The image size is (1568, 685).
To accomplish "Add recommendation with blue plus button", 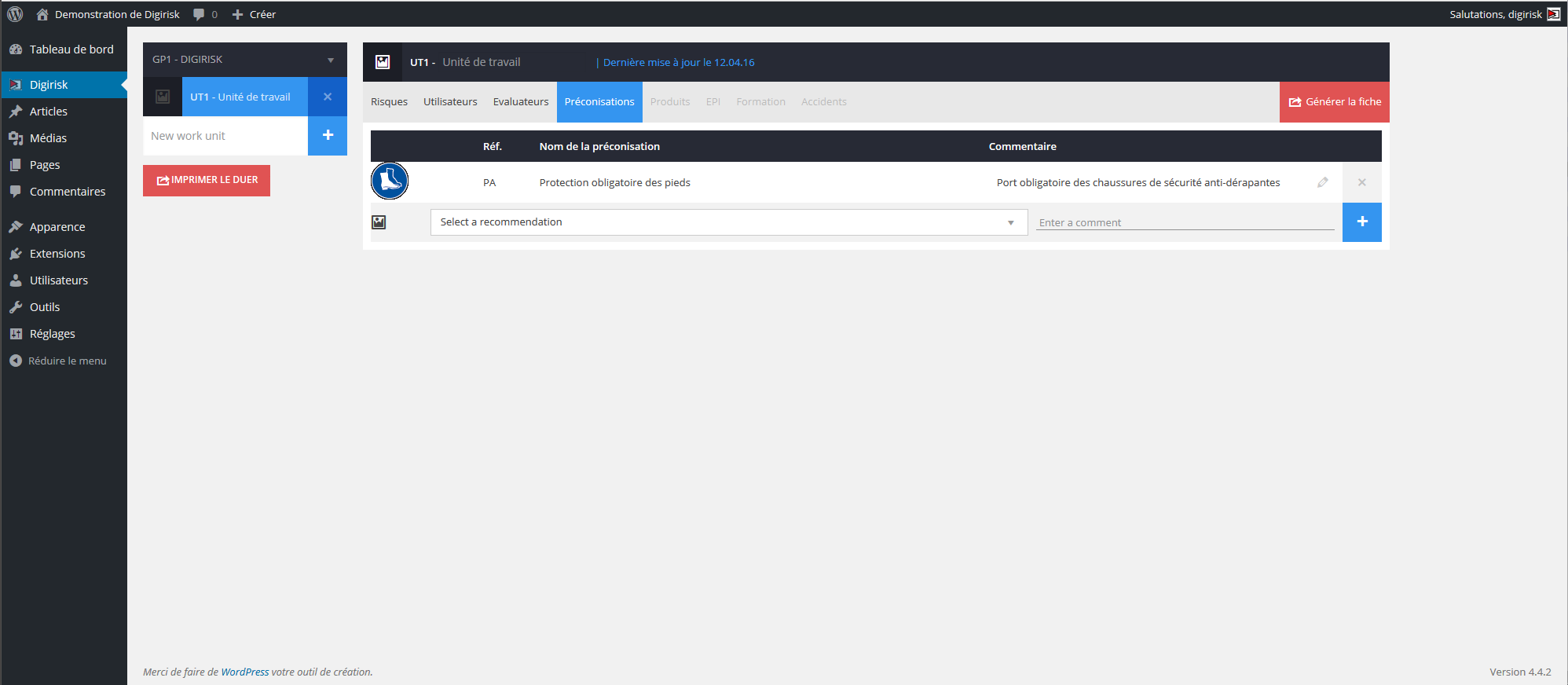I will (1362, 222).
